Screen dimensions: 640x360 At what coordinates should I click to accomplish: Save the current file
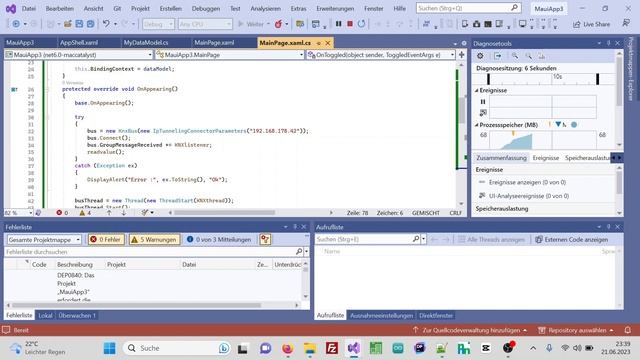click(79, 24)
